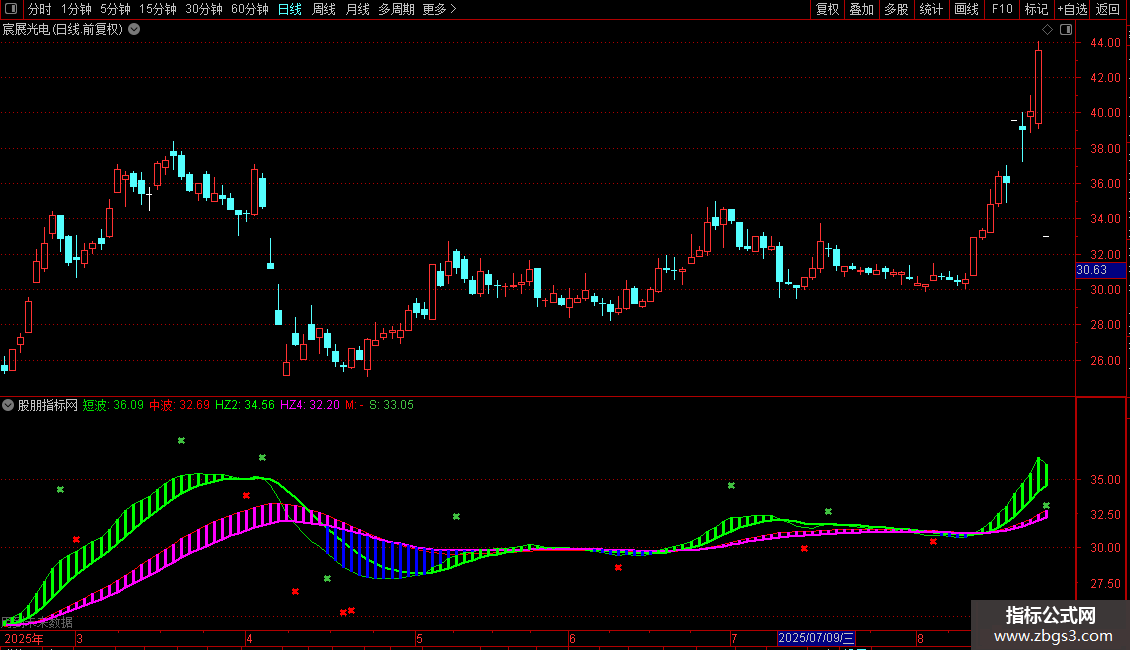Screen dimensions: 1130x650
Task: Click the 26.00 price axis label
Action: (1105, 361)
